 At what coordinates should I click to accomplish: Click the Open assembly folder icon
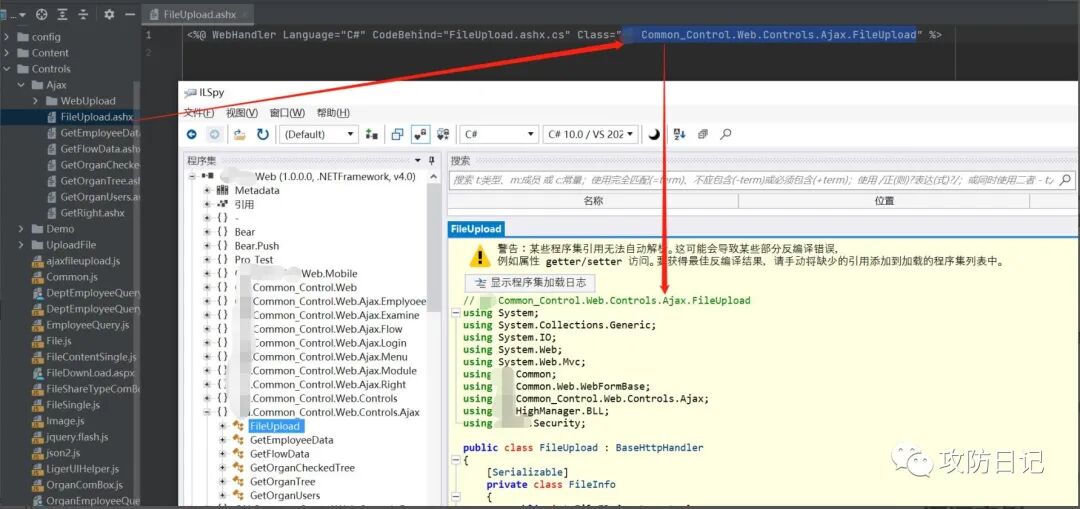(x=239, y=134)
